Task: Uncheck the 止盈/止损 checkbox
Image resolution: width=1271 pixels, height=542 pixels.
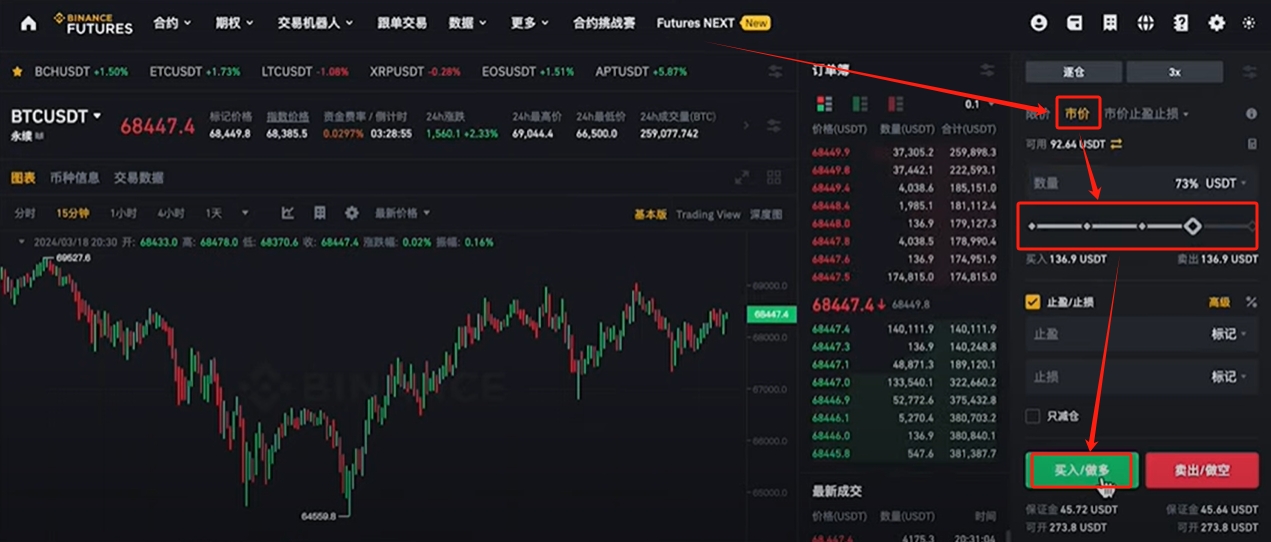Action: coord(1033,302)
